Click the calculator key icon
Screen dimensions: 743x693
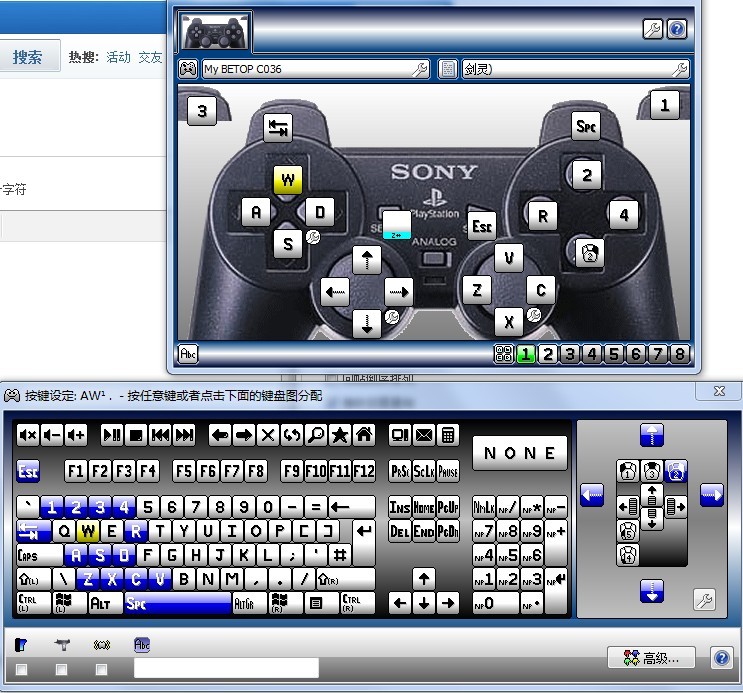(x=448, y=435)
